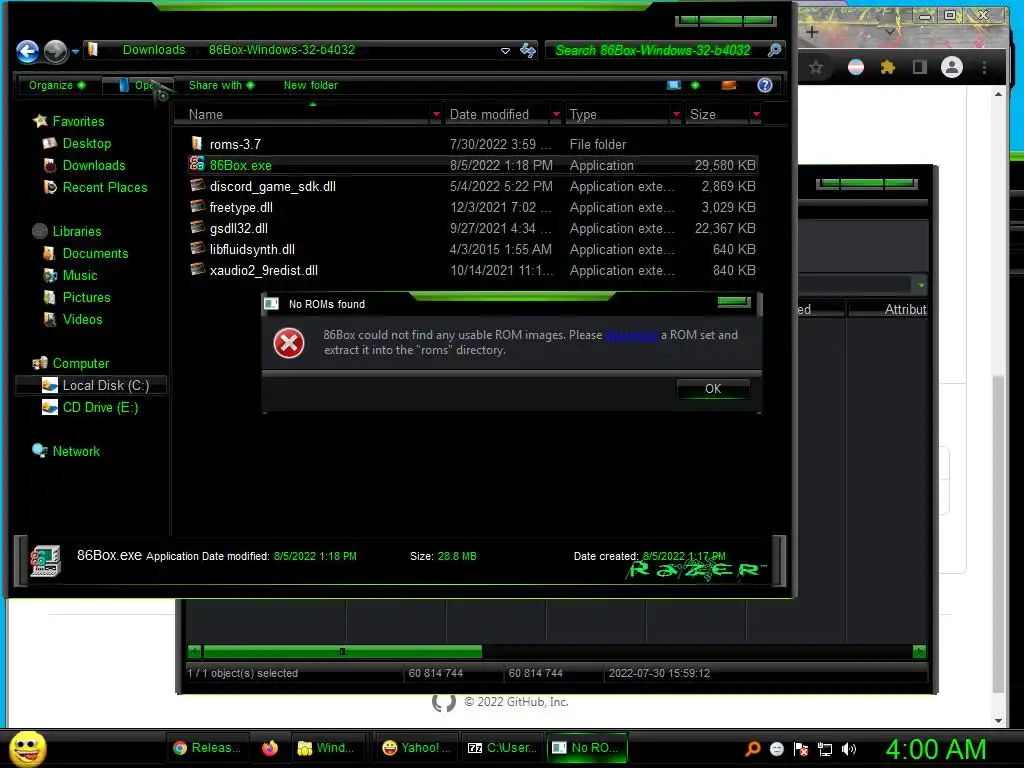Open browser three-dot menu
This screenshot has width=1024, height=768.
click(x=984, y=67)
